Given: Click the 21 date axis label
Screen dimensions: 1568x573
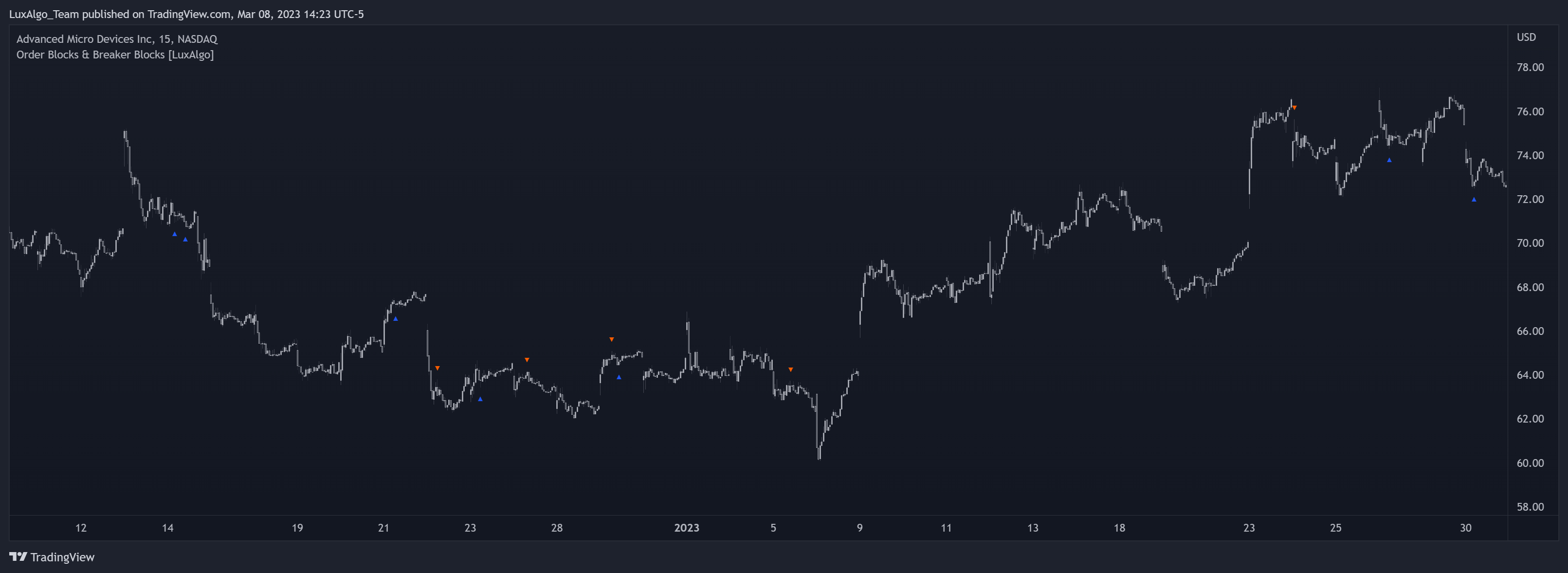Looking at the screenshot, I should (x=383, y=528).
